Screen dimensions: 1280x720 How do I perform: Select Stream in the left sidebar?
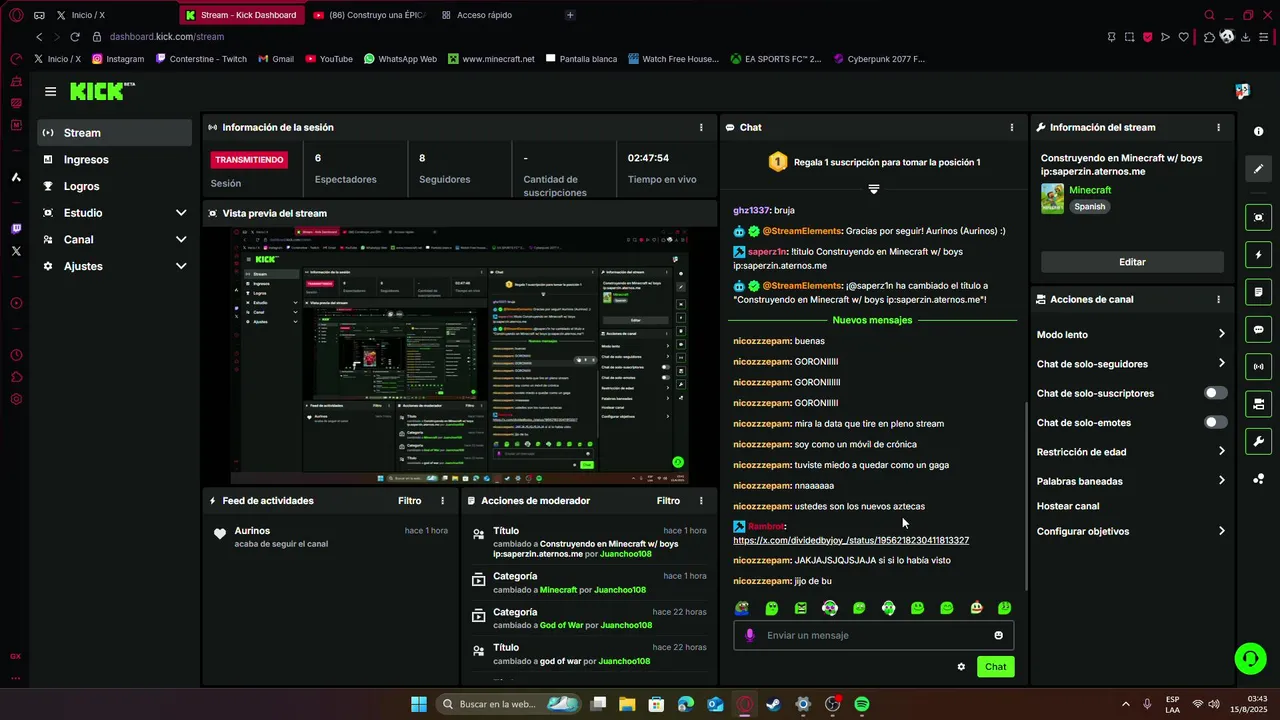tap(115, 133)
